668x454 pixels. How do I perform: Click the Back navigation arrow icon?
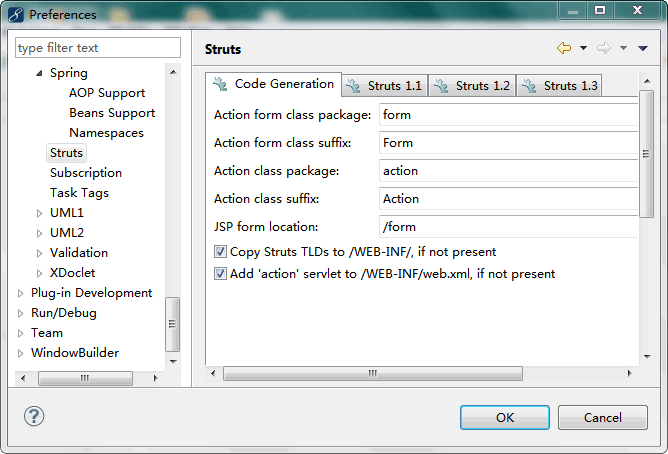point(564,48)
